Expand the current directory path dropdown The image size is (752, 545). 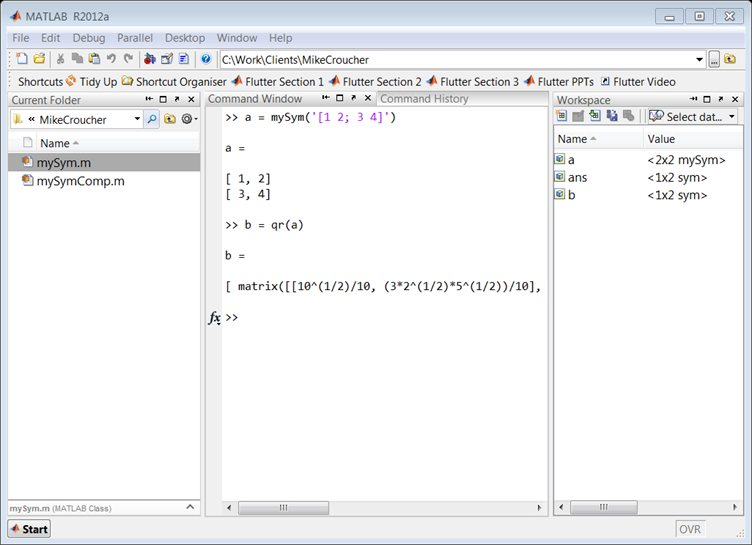point(700,60)
